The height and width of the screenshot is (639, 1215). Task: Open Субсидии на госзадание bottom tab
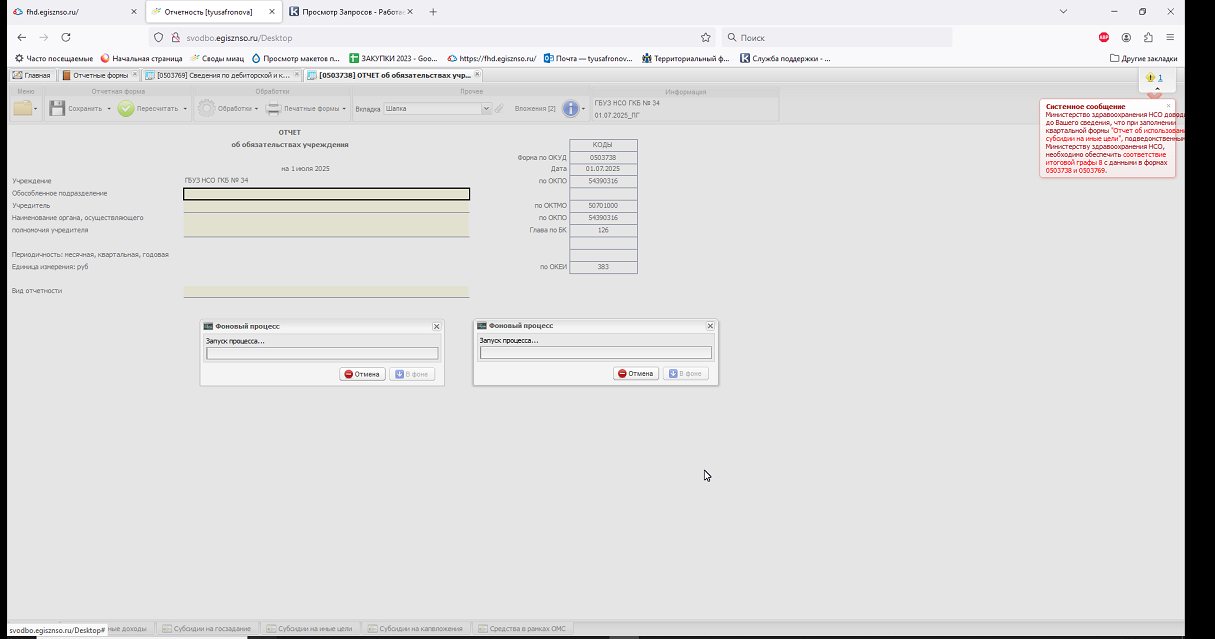pos(206,628)
